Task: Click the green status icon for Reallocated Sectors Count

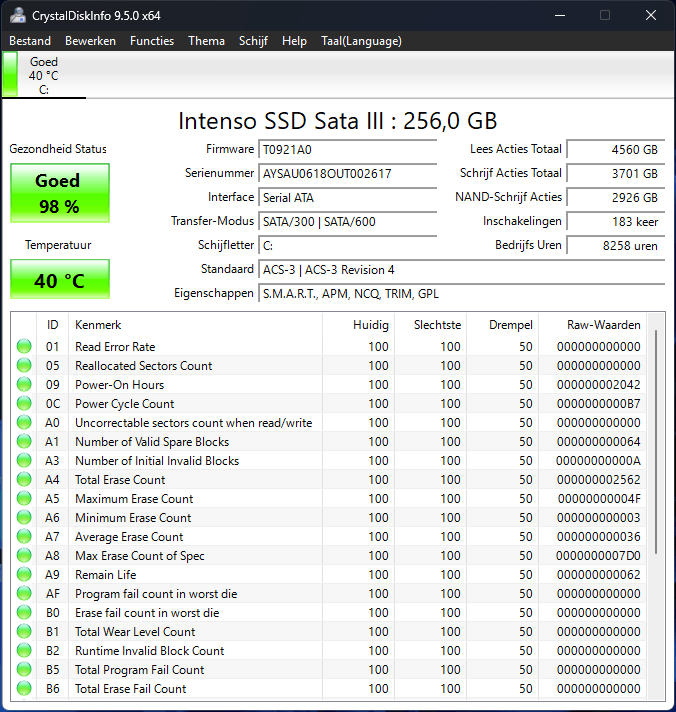Action: coord(24,366)
